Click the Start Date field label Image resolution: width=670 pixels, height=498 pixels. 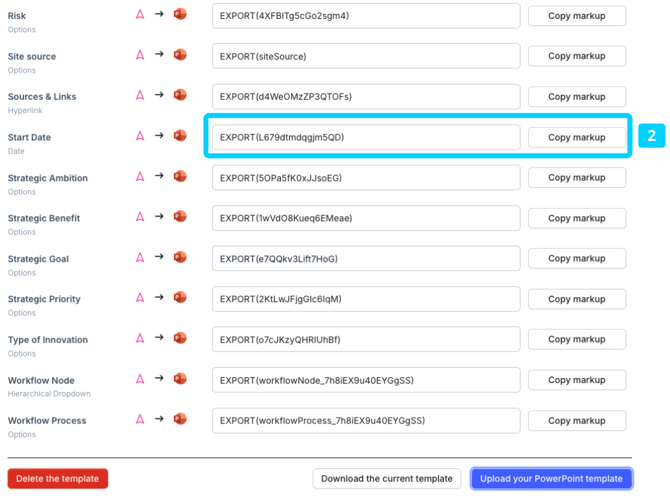pyautogui.click(x=29, y=137)
